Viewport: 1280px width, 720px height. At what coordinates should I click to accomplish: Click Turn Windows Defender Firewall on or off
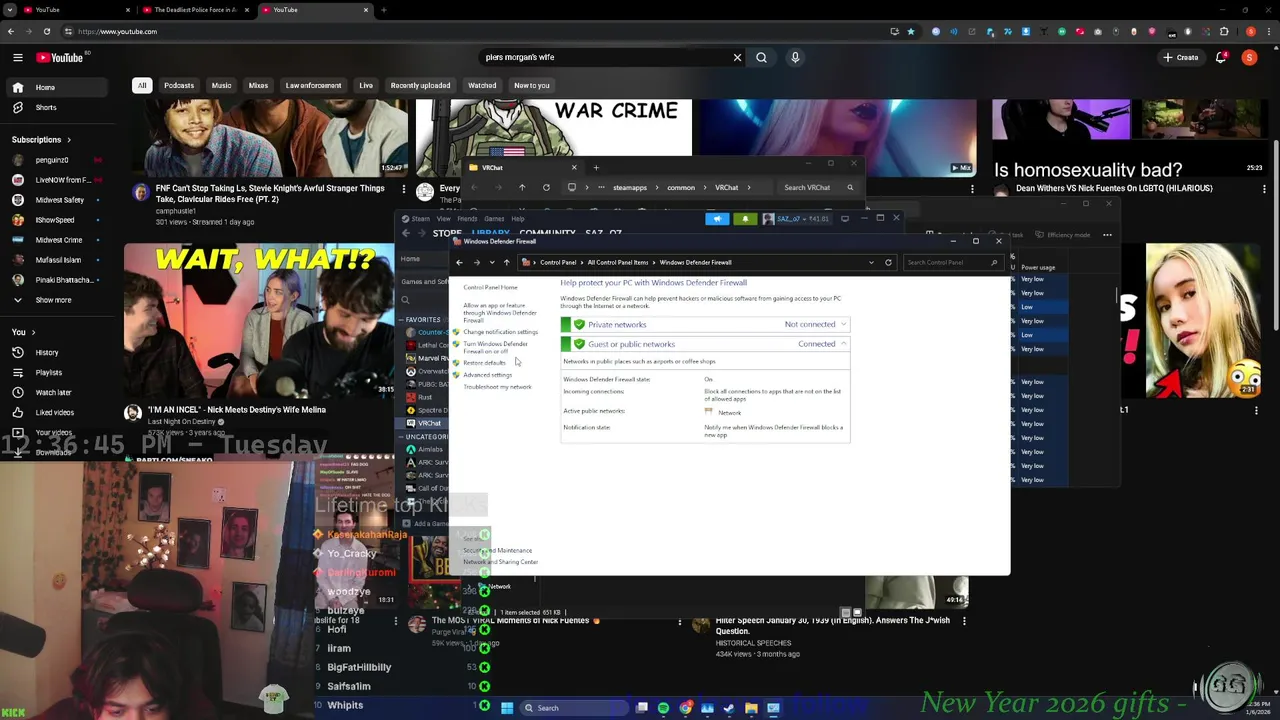tap(495, 348)
